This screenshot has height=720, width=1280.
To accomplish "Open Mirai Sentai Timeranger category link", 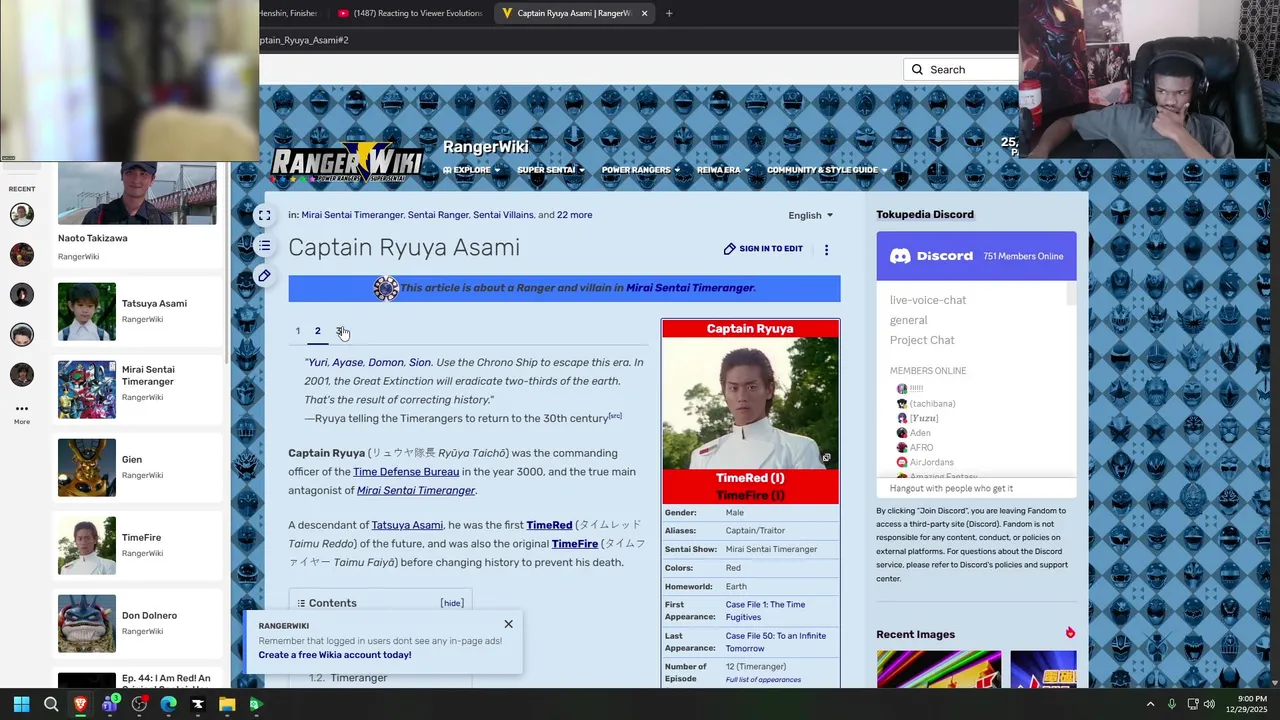I will (352, 215).
